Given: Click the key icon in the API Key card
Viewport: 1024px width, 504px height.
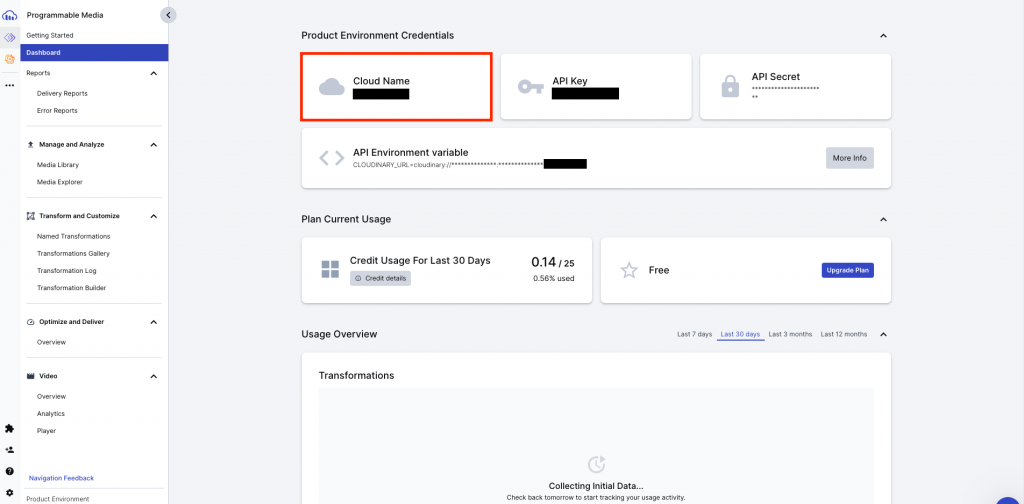Looking at the screenshot, I should pos(530,87).
